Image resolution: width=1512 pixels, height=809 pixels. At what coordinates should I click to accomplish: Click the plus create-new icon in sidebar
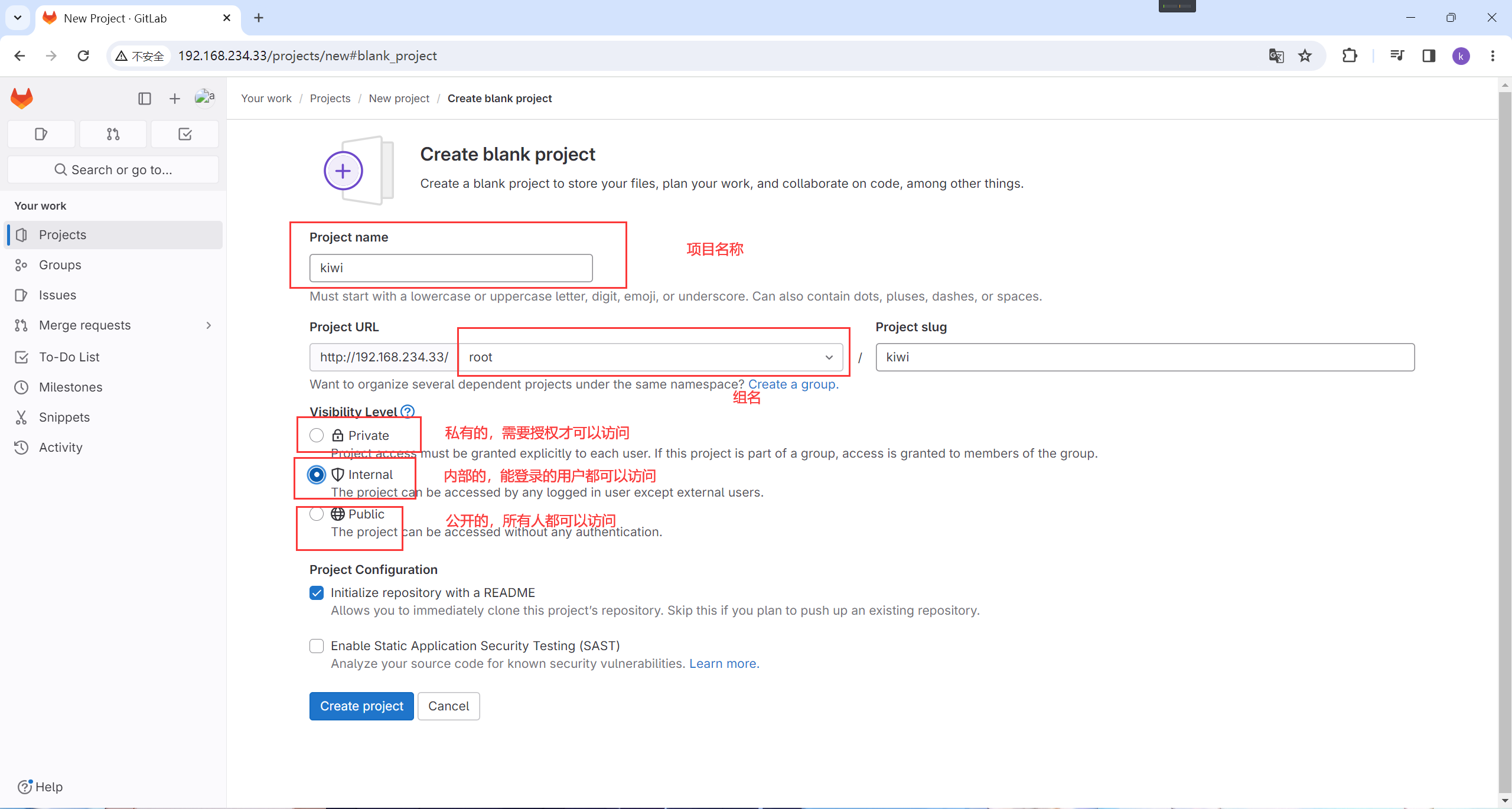coord(174,99)
